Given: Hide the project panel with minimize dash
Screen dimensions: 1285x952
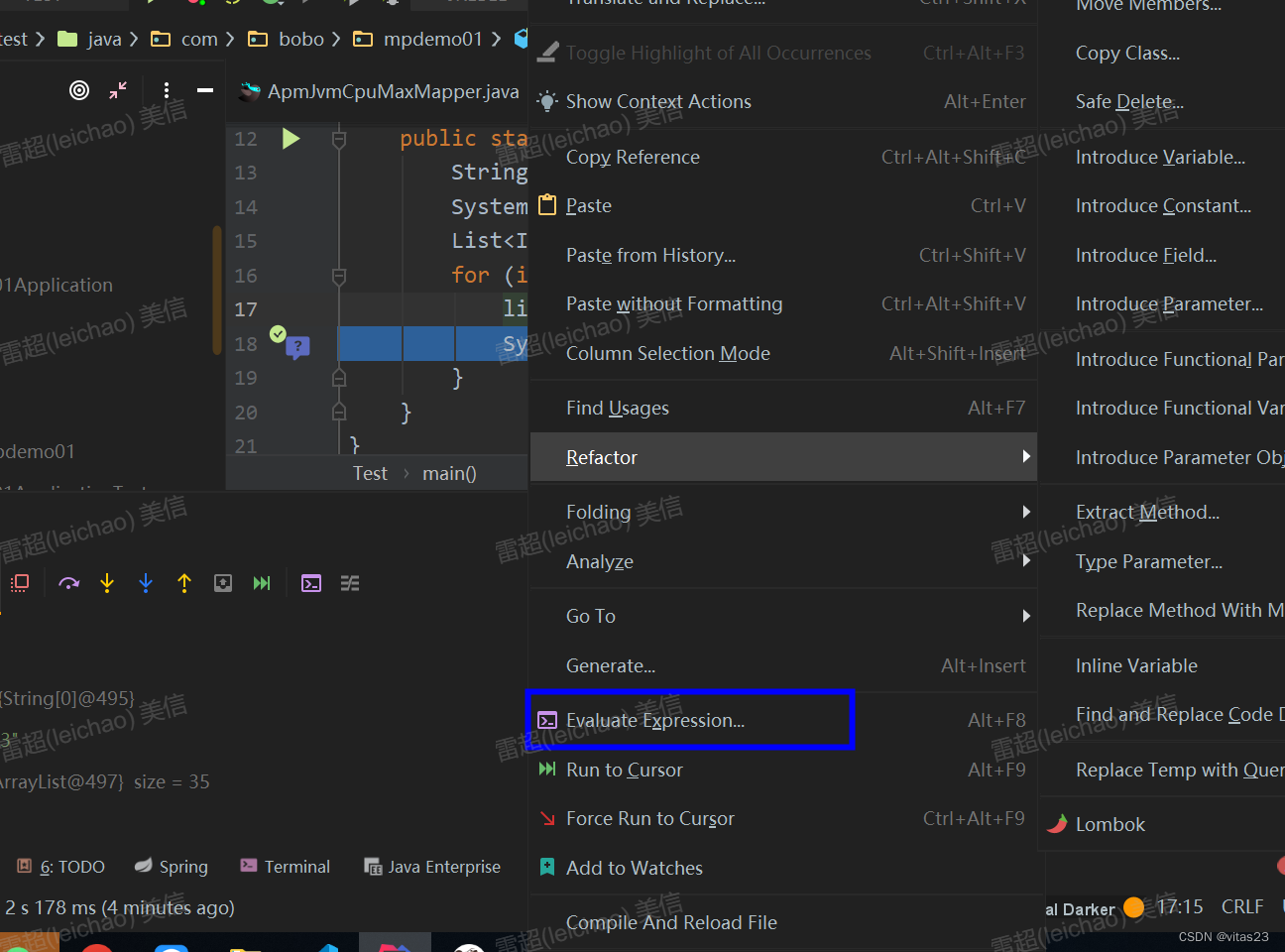Looking at the screenshot, I should tap(205, 90).
